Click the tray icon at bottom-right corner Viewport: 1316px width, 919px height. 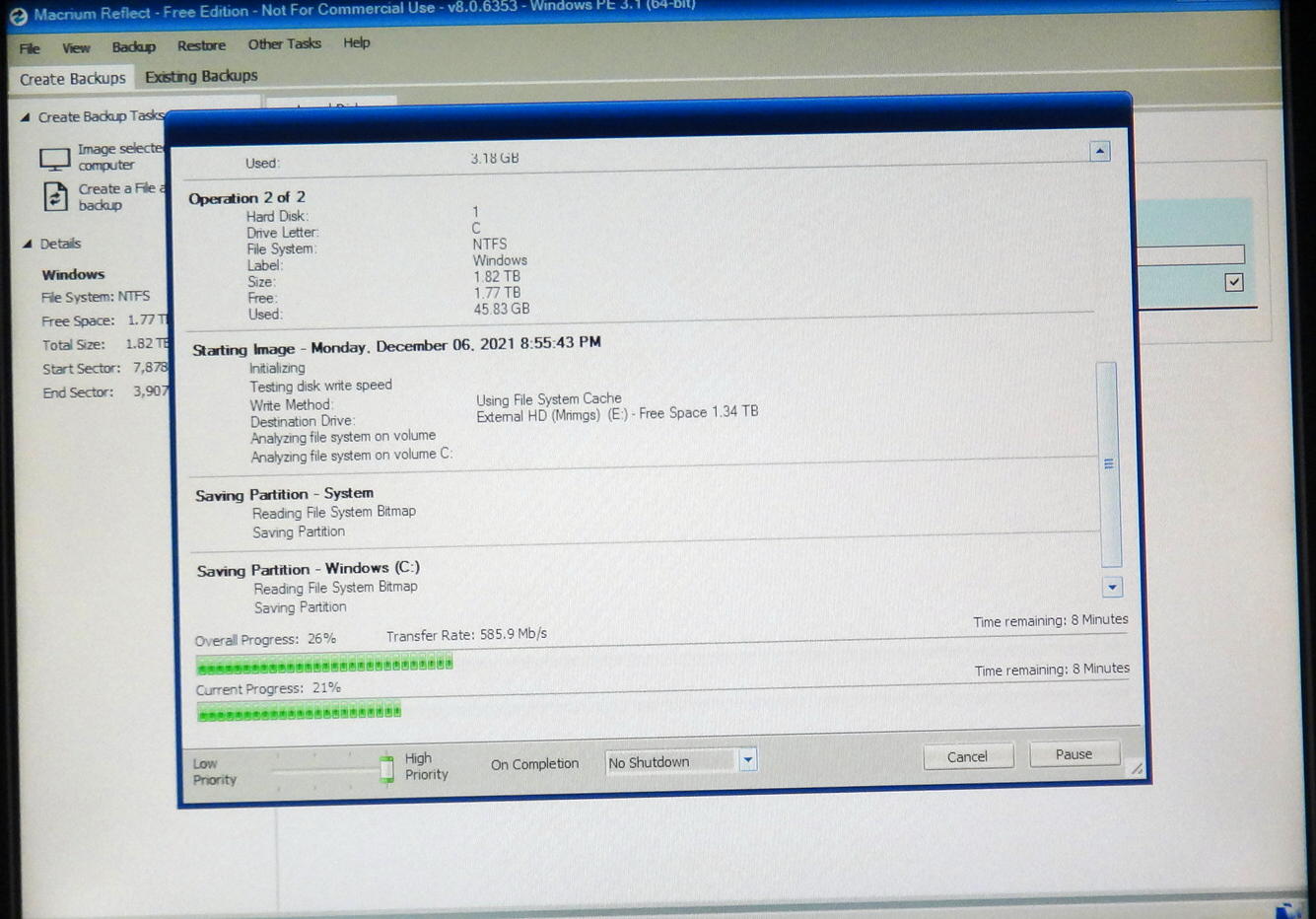tap(1287, 909)
